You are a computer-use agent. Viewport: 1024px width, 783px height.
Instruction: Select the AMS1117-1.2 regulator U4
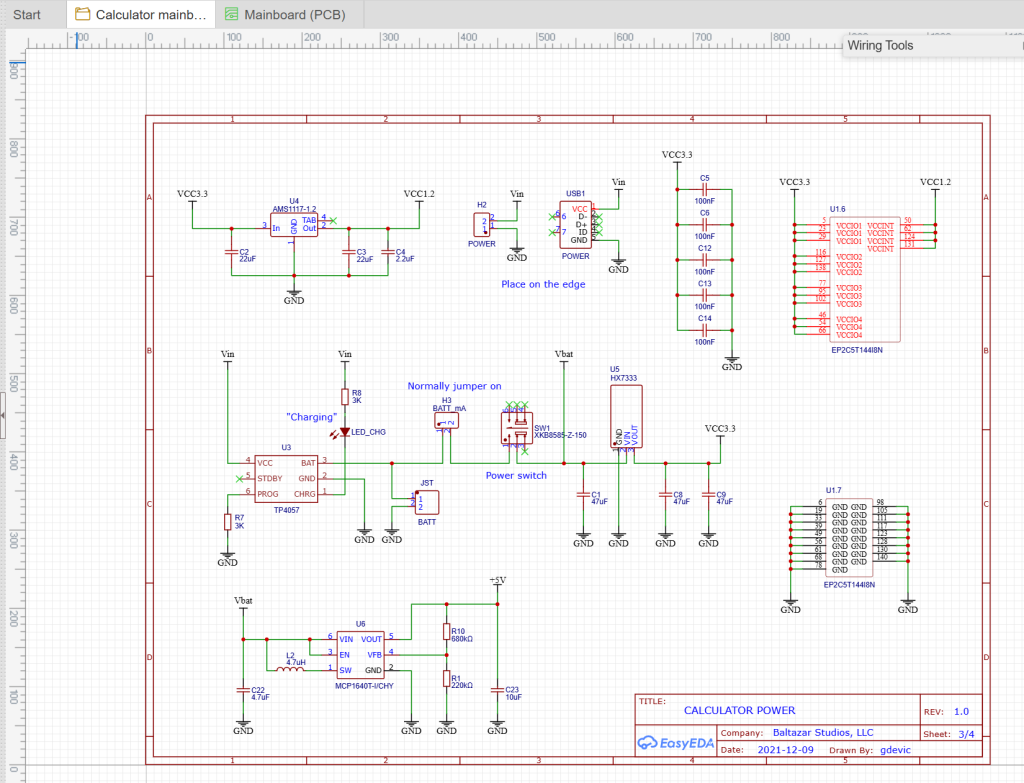pos(292,224)
